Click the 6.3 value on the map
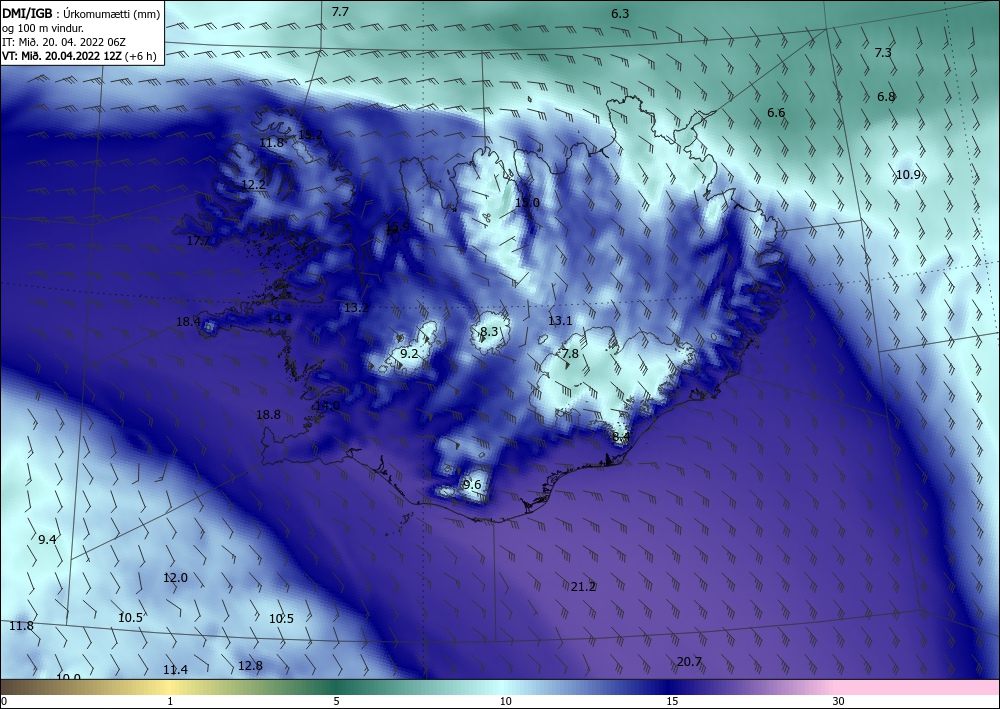Screen dimensions: 1000x709 (620, 13)
